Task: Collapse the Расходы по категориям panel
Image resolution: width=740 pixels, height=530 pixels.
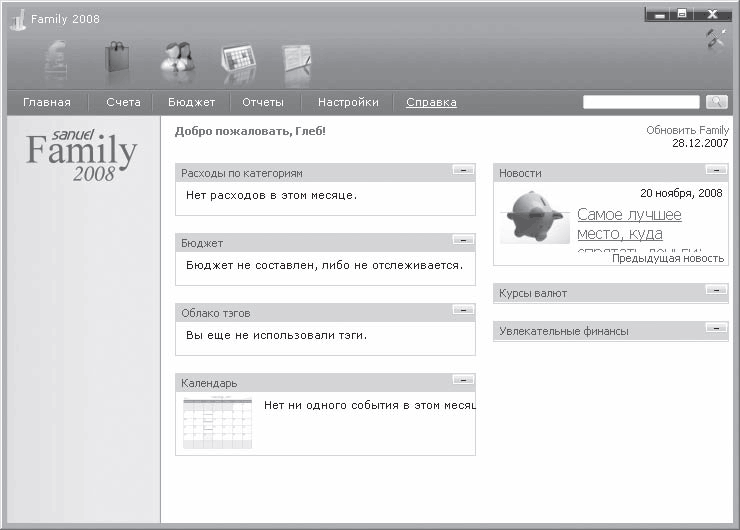Action: (x=462, y=170)
